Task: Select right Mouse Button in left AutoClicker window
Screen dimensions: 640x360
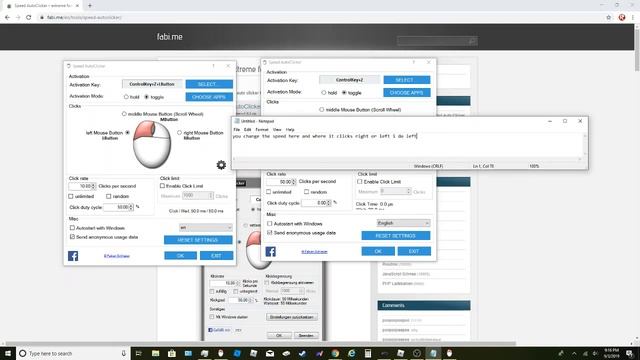Action: click(x=179, y=133)
